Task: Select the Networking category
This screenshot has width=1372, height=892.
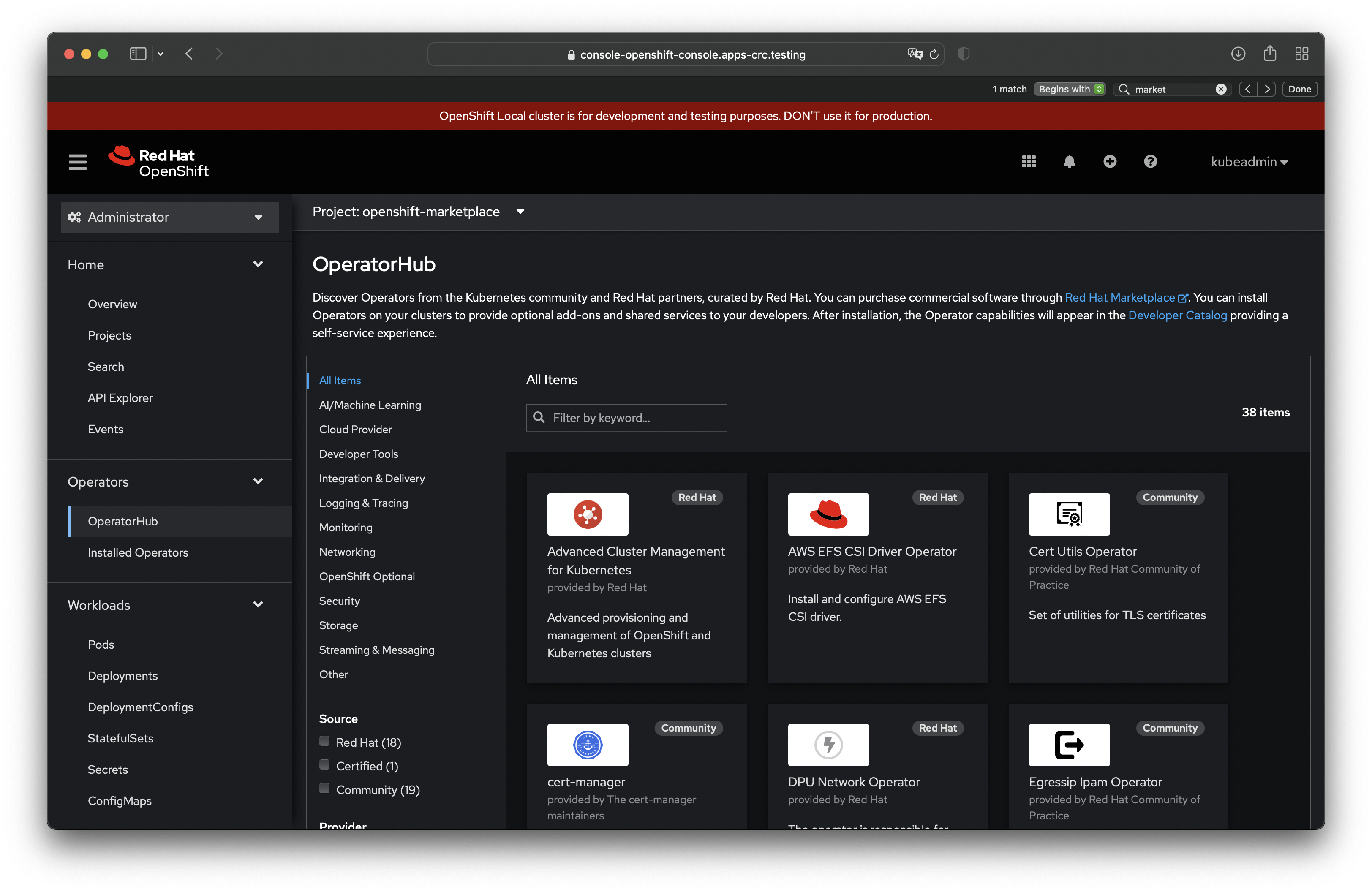Action: (x=347, y=552)
